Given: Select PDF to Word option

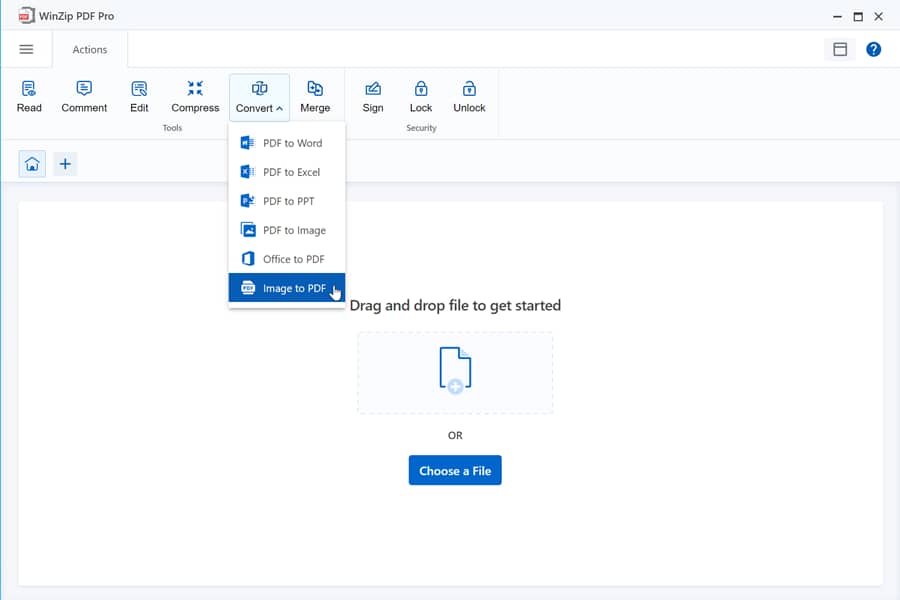Looking at the screenshot, I should [x=287, y=143].
